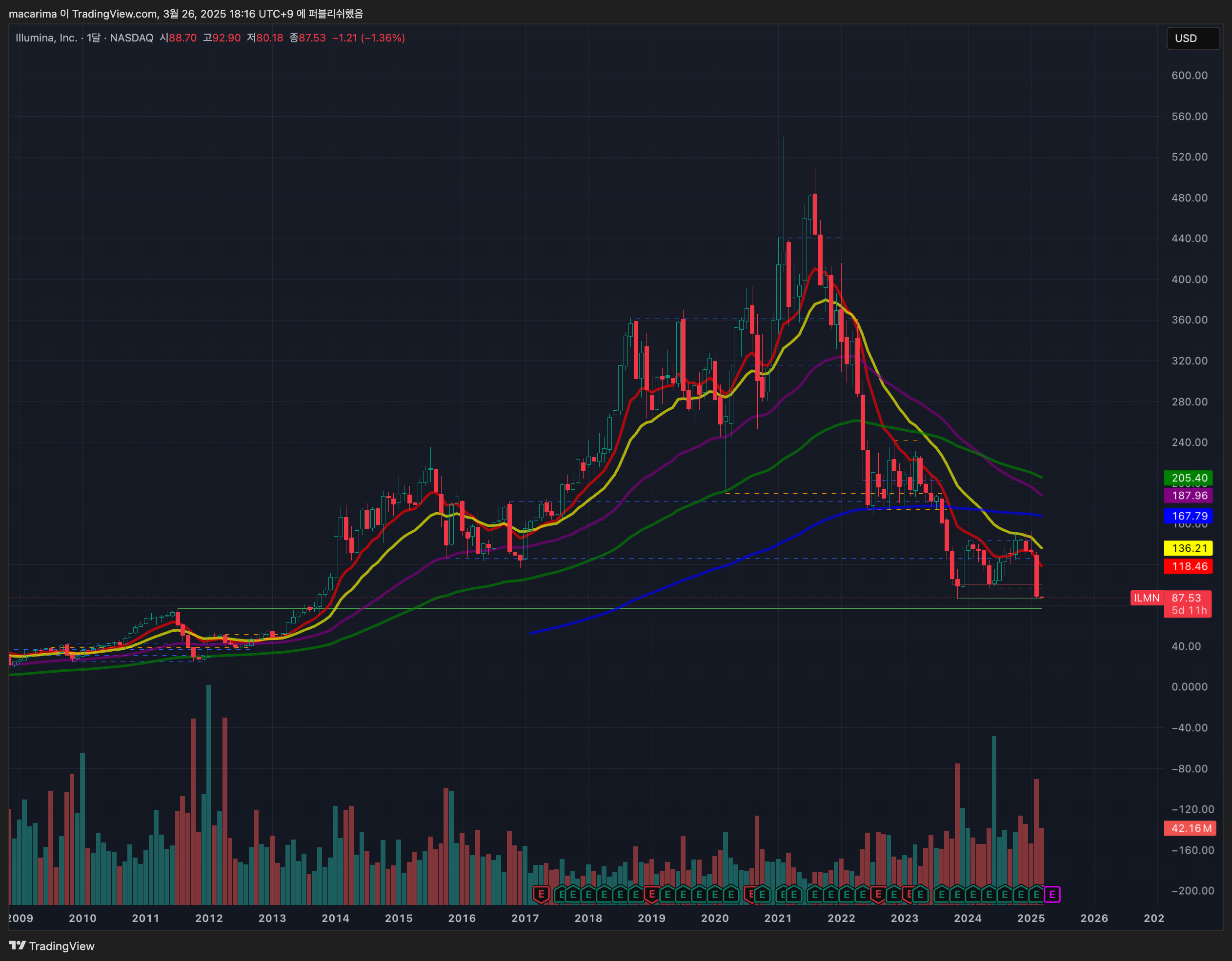Viewport: 1232px width, 961px height.
Task: Click 2021 on the time axis
Action: (778, 918)
